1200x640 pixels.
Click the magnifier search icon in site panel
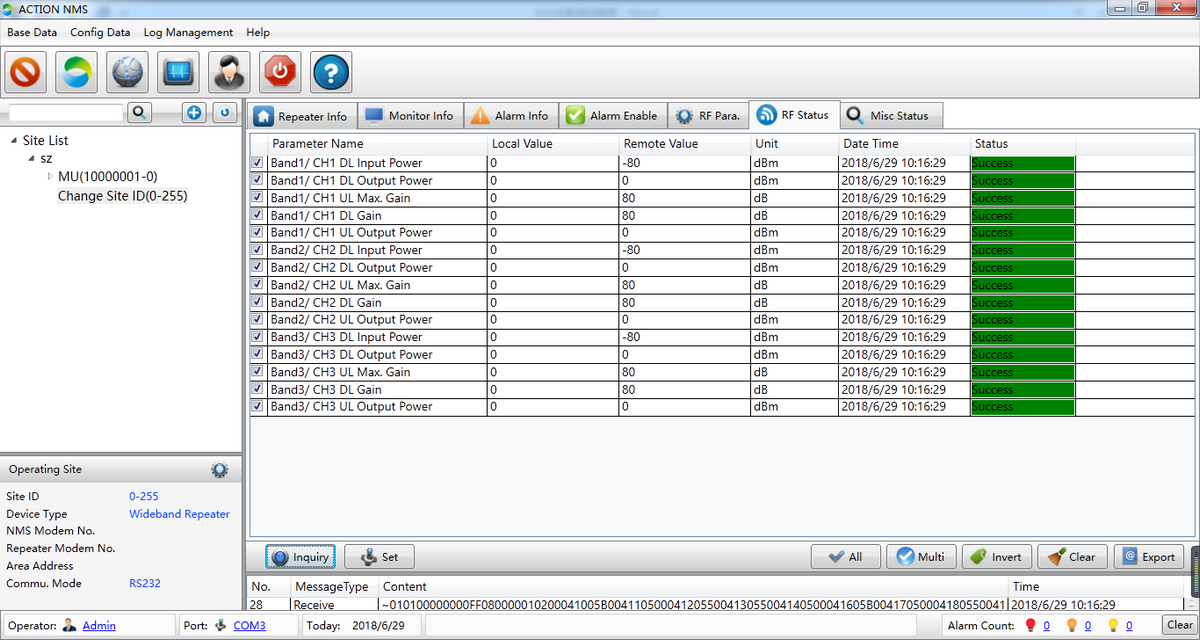140,113
